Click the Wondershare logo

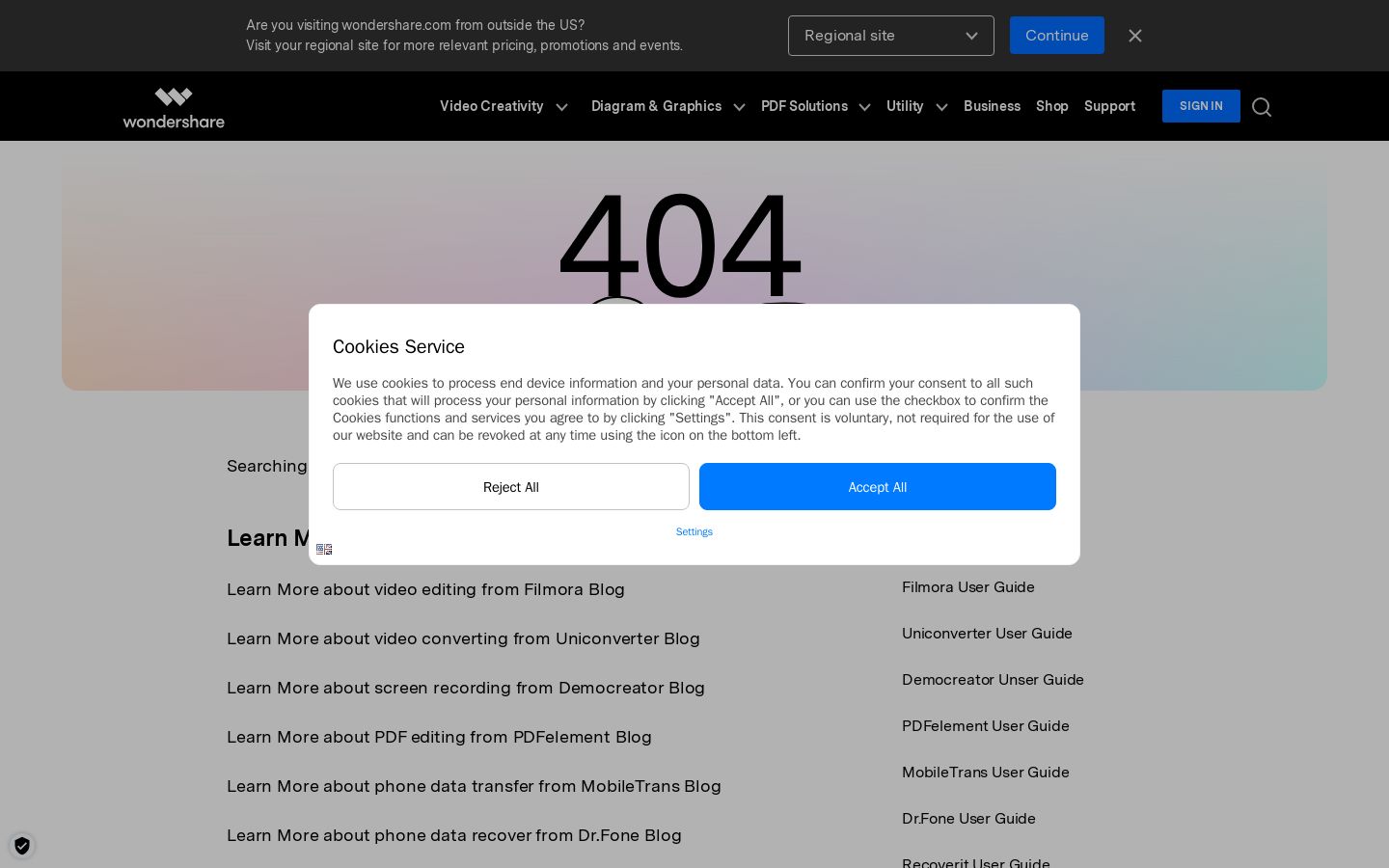click(x=174, y=107)
